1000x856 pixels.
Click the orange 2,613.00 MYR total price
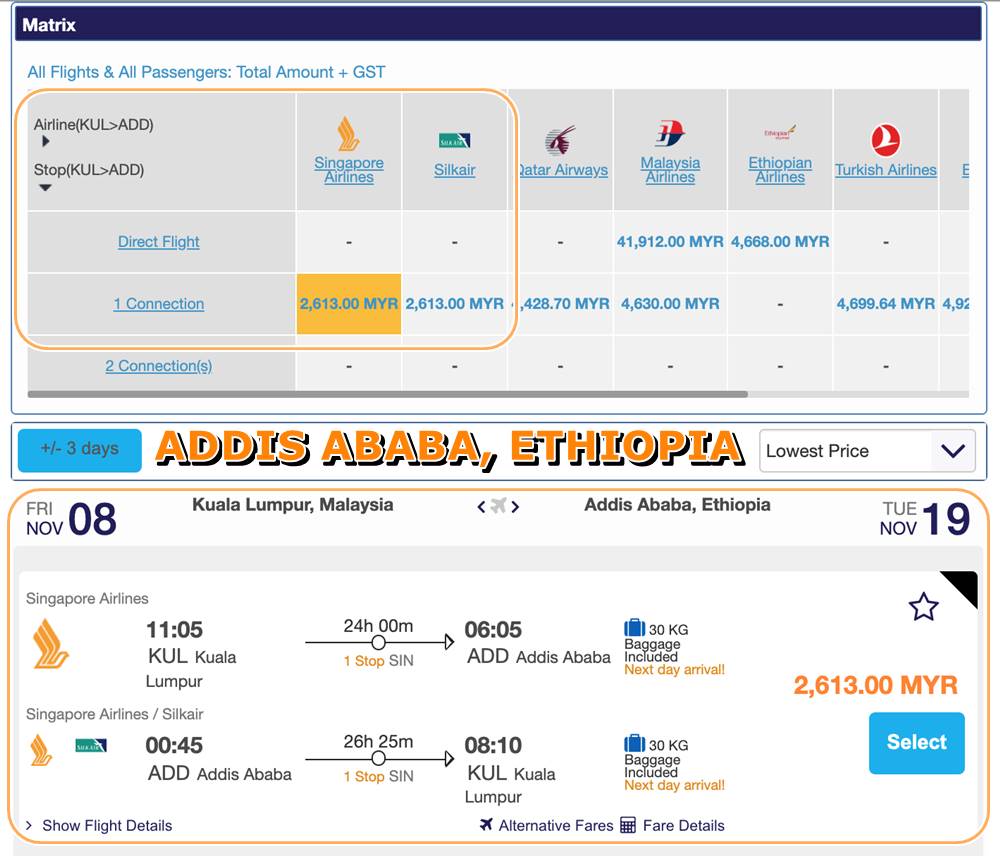point(876,685)
